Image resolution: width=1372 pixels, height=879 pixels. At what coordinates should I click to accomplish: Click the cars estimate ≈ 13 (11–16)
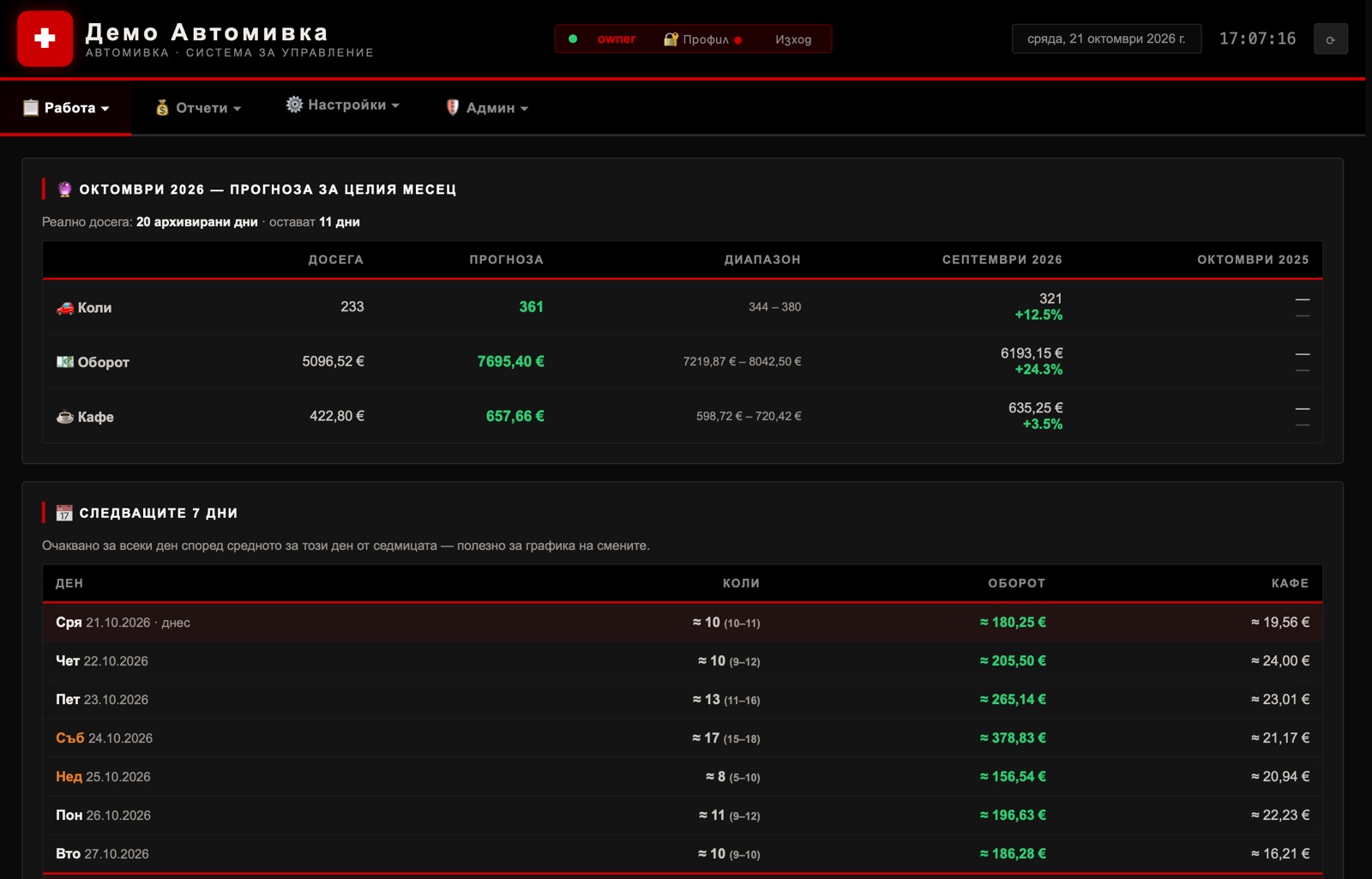(726, 700)
